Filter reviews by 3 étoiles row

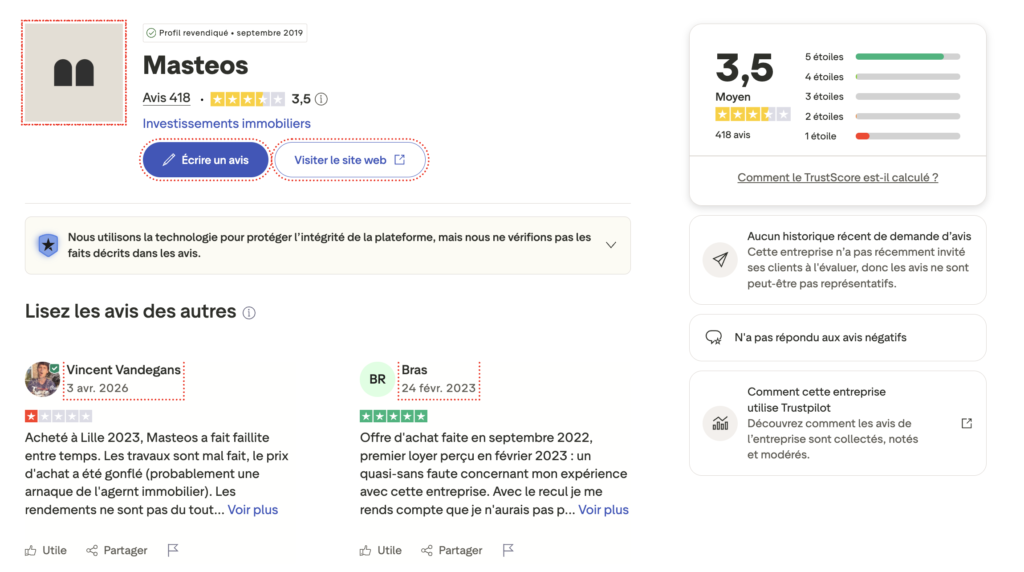click(x=882, y=97)
